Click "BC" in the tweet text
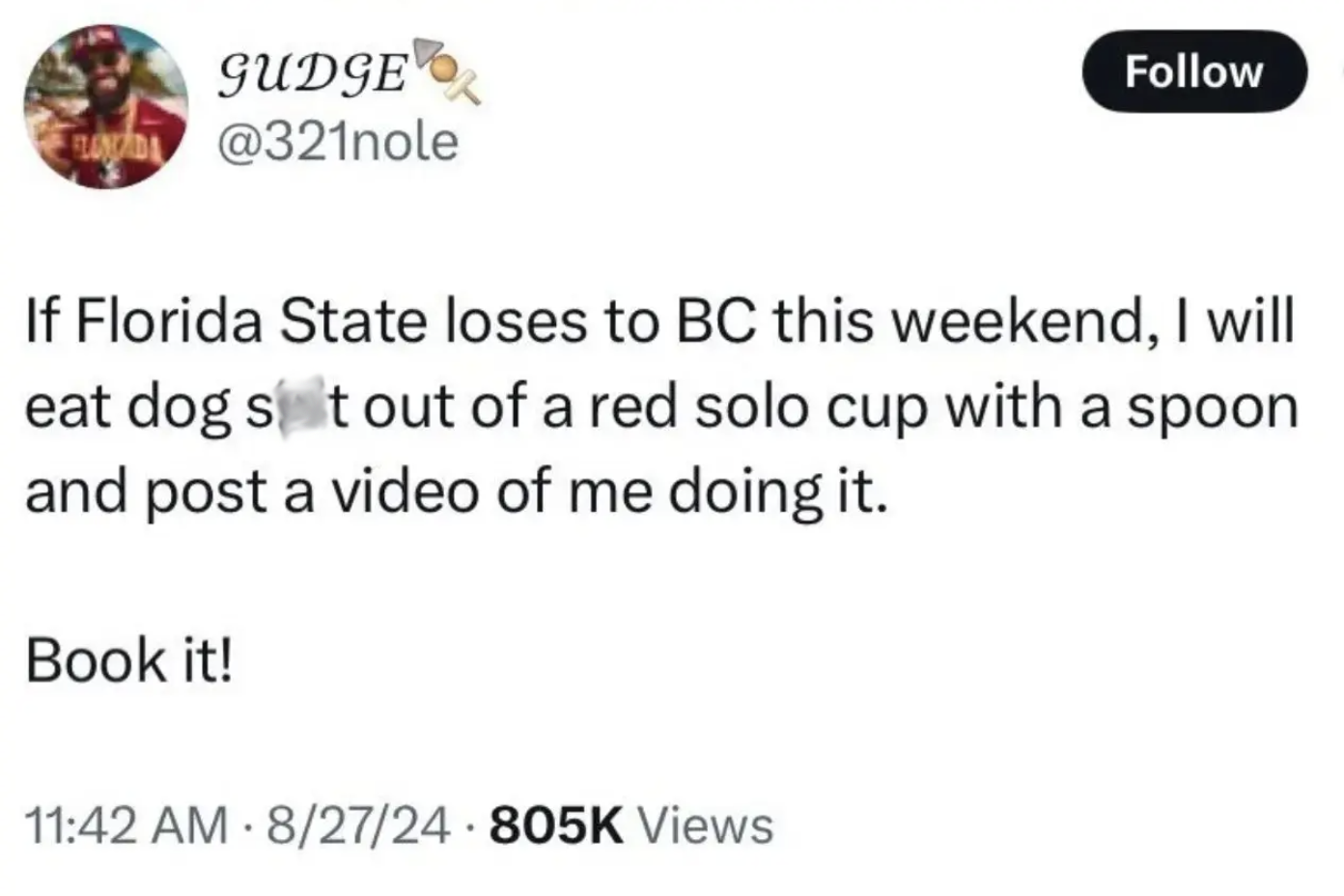 [x=714, y=322]
